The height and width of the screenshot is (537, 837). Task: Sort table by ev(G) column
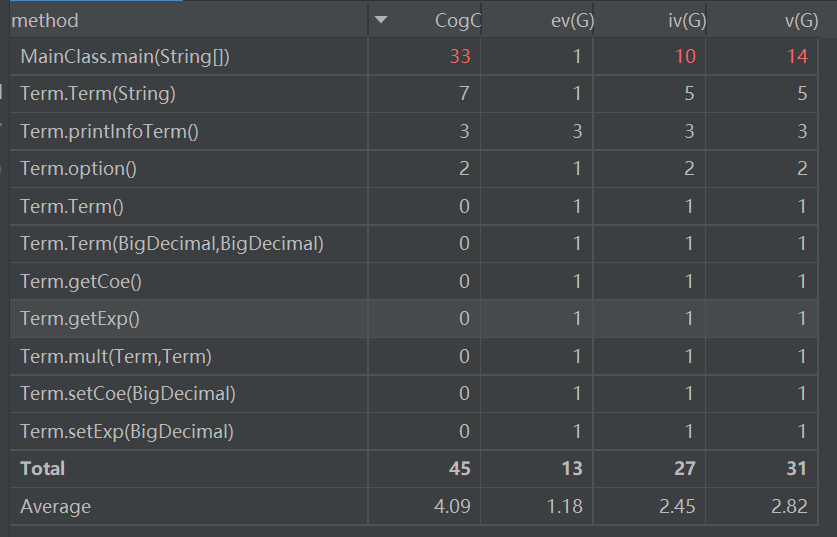[560, 20]
